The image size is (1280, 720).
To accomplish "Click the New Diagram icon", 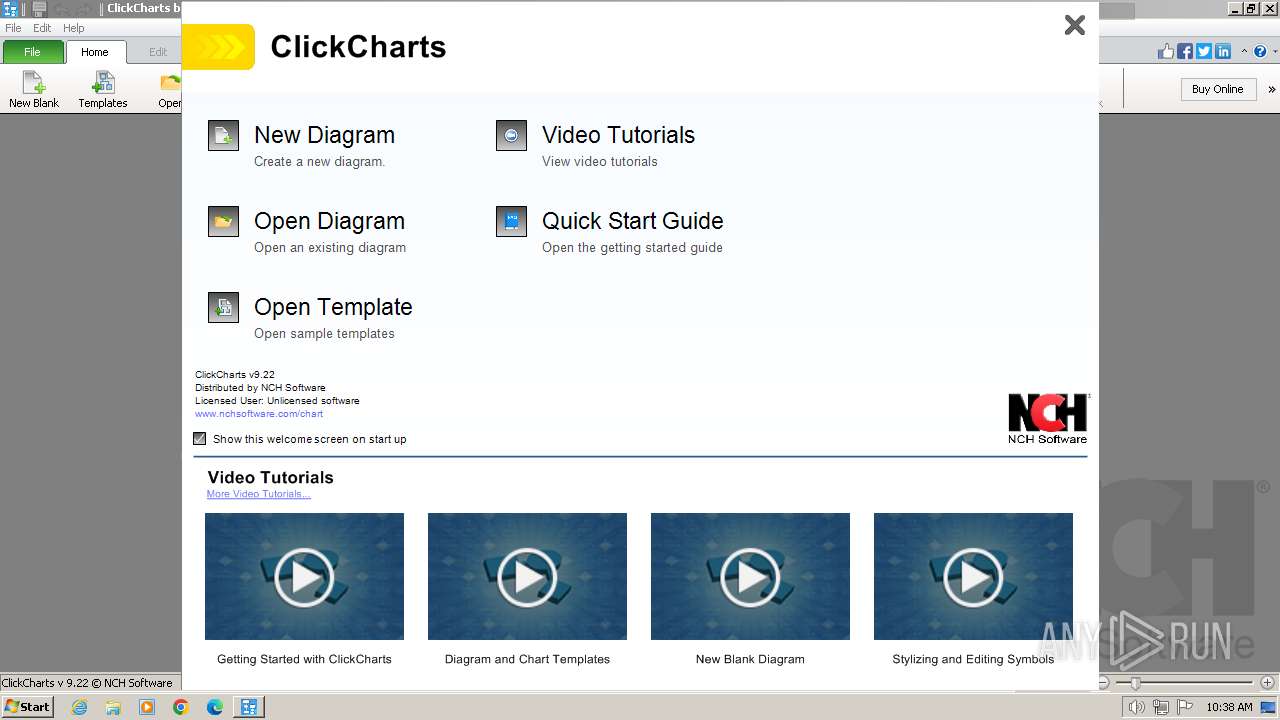I will tap(223, 135).
